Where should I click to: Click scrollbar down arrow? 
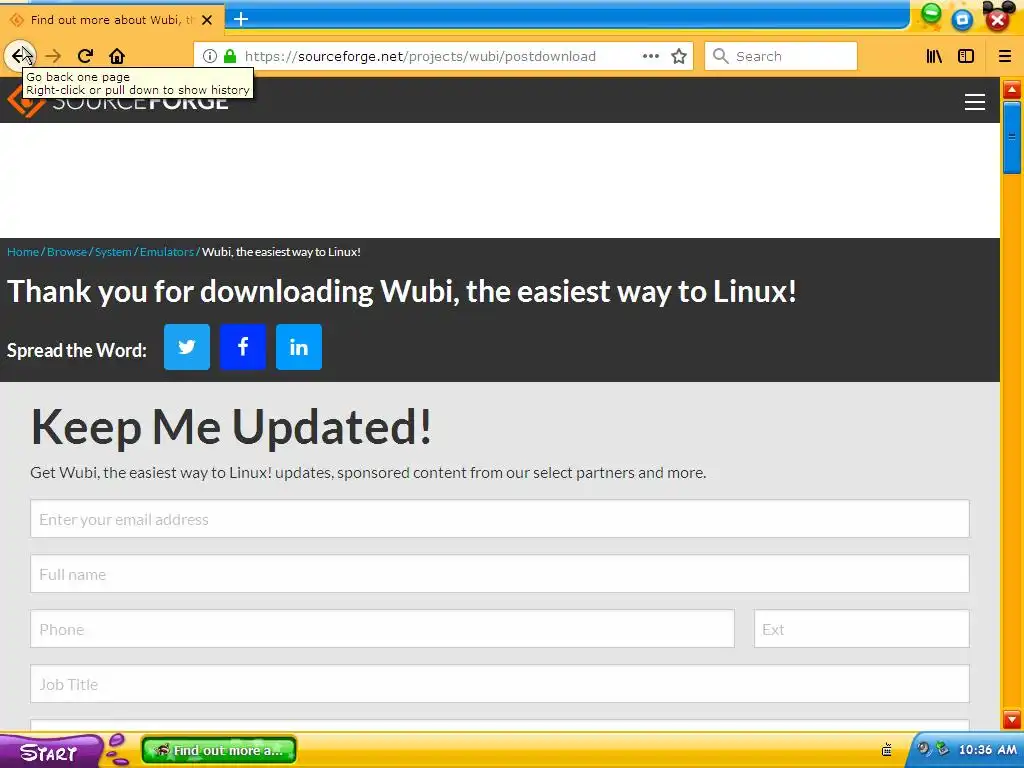[1012, 718]
